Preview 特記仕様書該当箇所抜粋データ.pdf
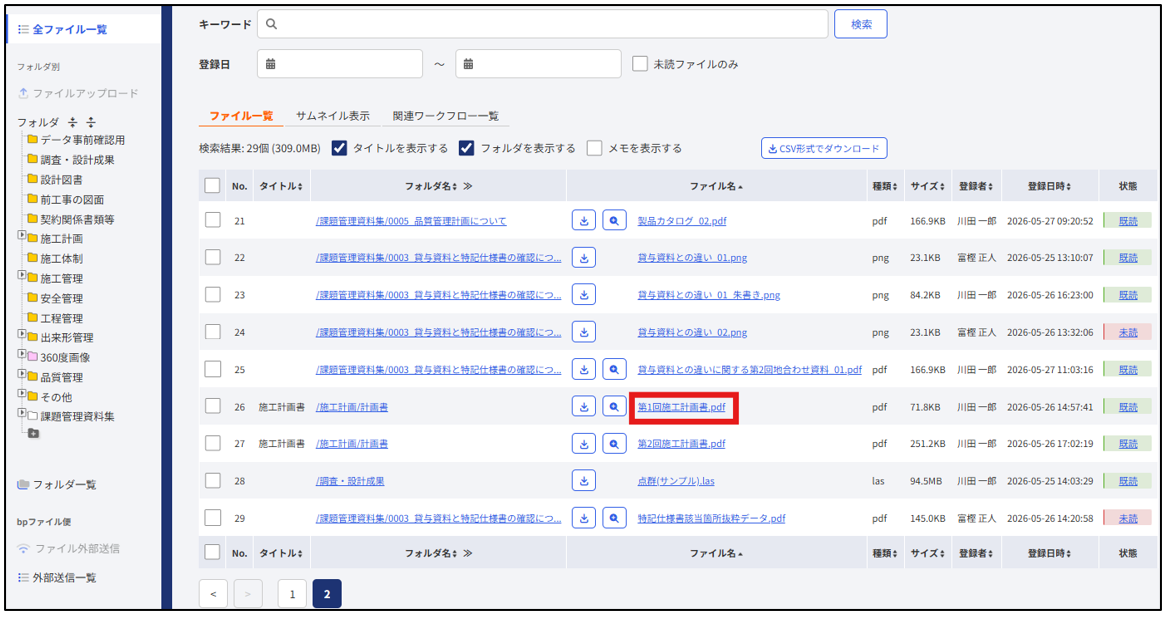This screenshot has height=617, width=1166. pos(614,518)
